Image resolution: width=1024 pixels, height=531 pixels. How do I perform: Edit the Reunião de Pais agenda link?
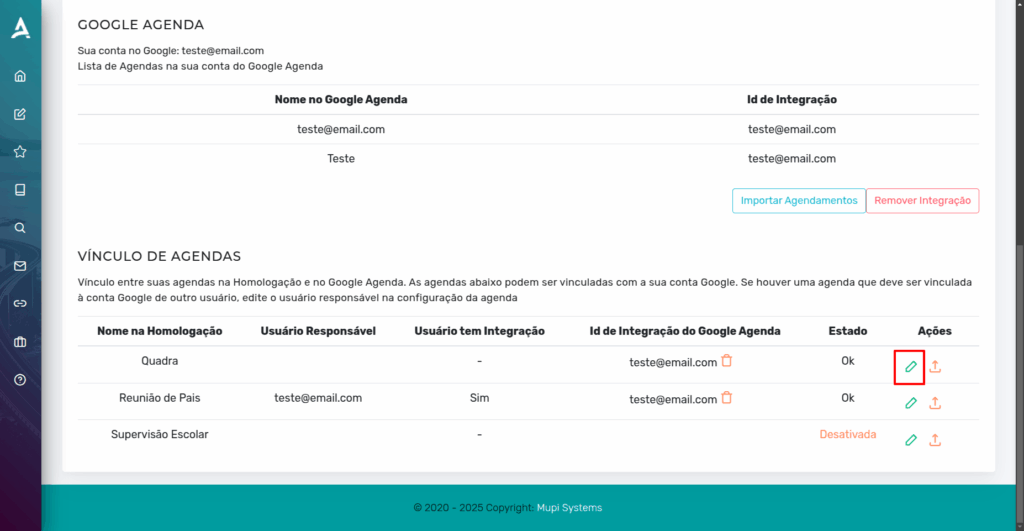pyautogui.click(x=911, y=403)
